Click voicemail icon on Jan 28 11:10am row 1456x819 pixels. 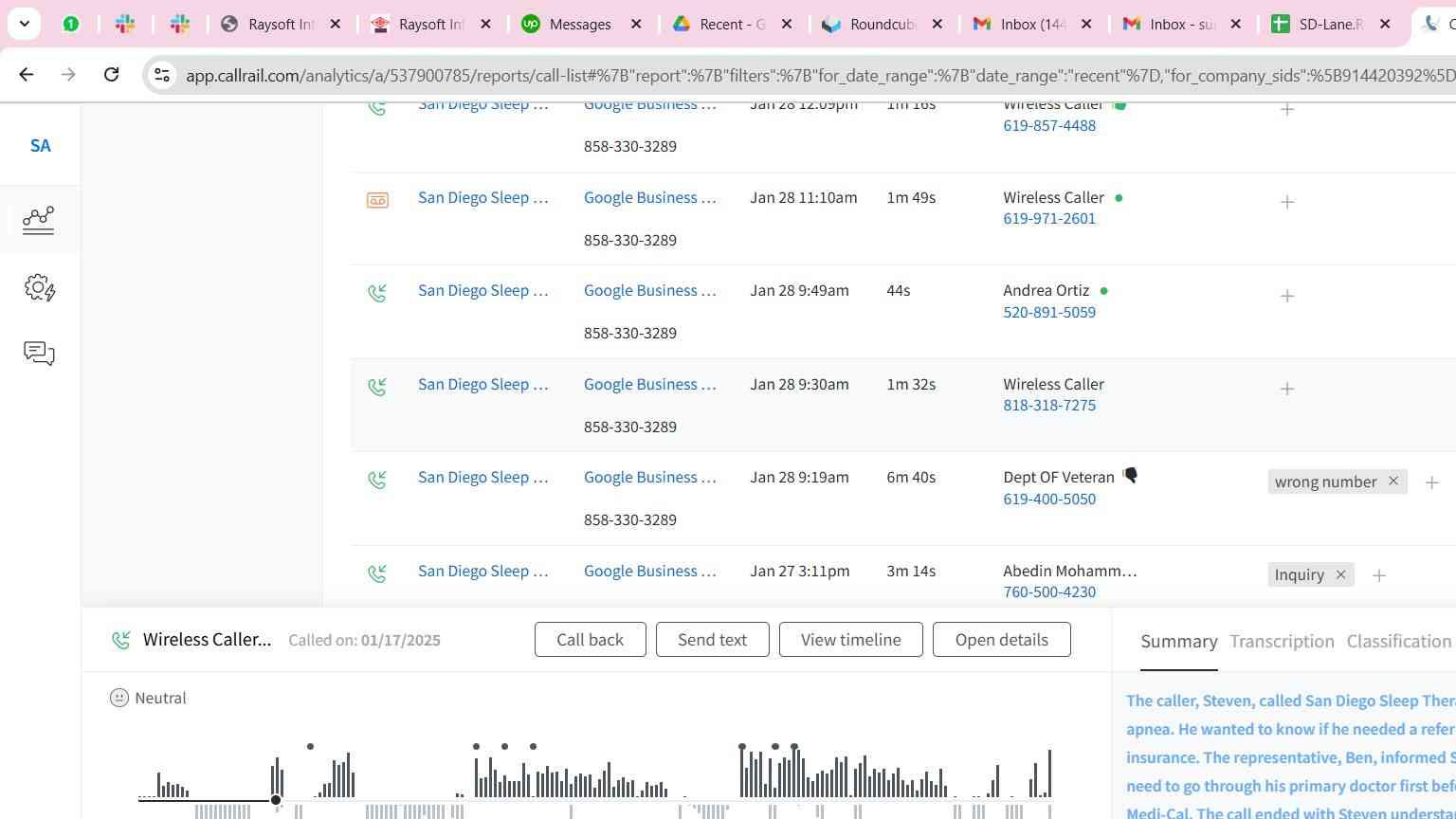377,201
